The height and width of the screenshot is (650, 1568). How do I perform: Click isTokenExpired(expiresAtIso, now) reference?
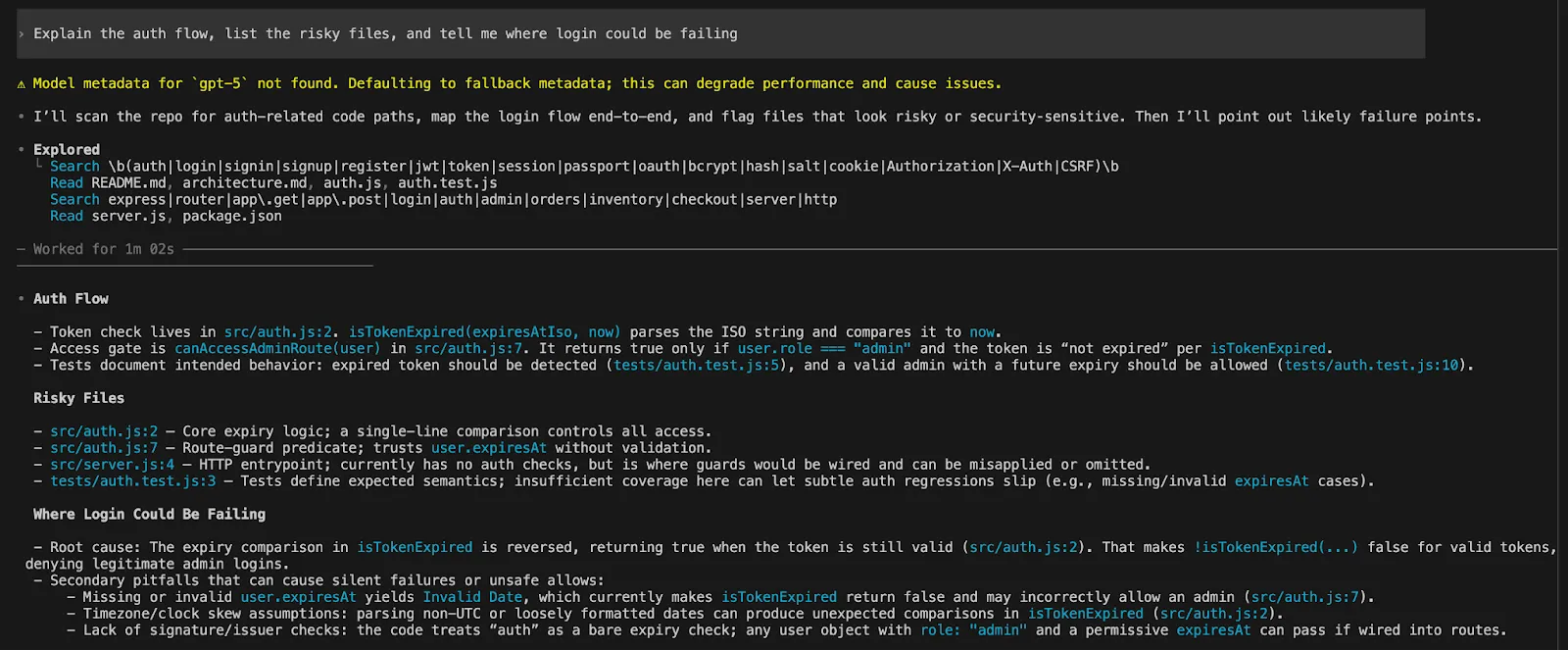tap(484, 332)
